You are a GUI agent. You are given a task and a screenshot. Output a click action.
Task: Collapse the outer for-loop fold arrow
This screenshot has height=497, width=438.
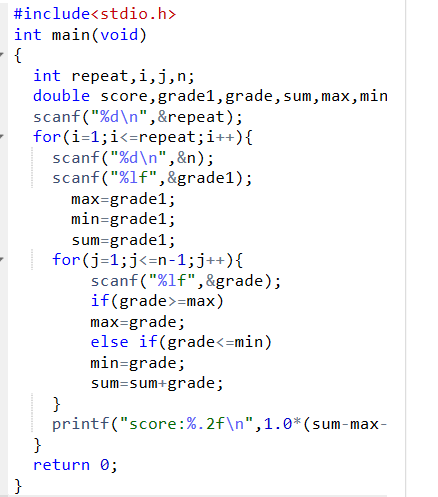pyautogui.click(x=2, y=136)
